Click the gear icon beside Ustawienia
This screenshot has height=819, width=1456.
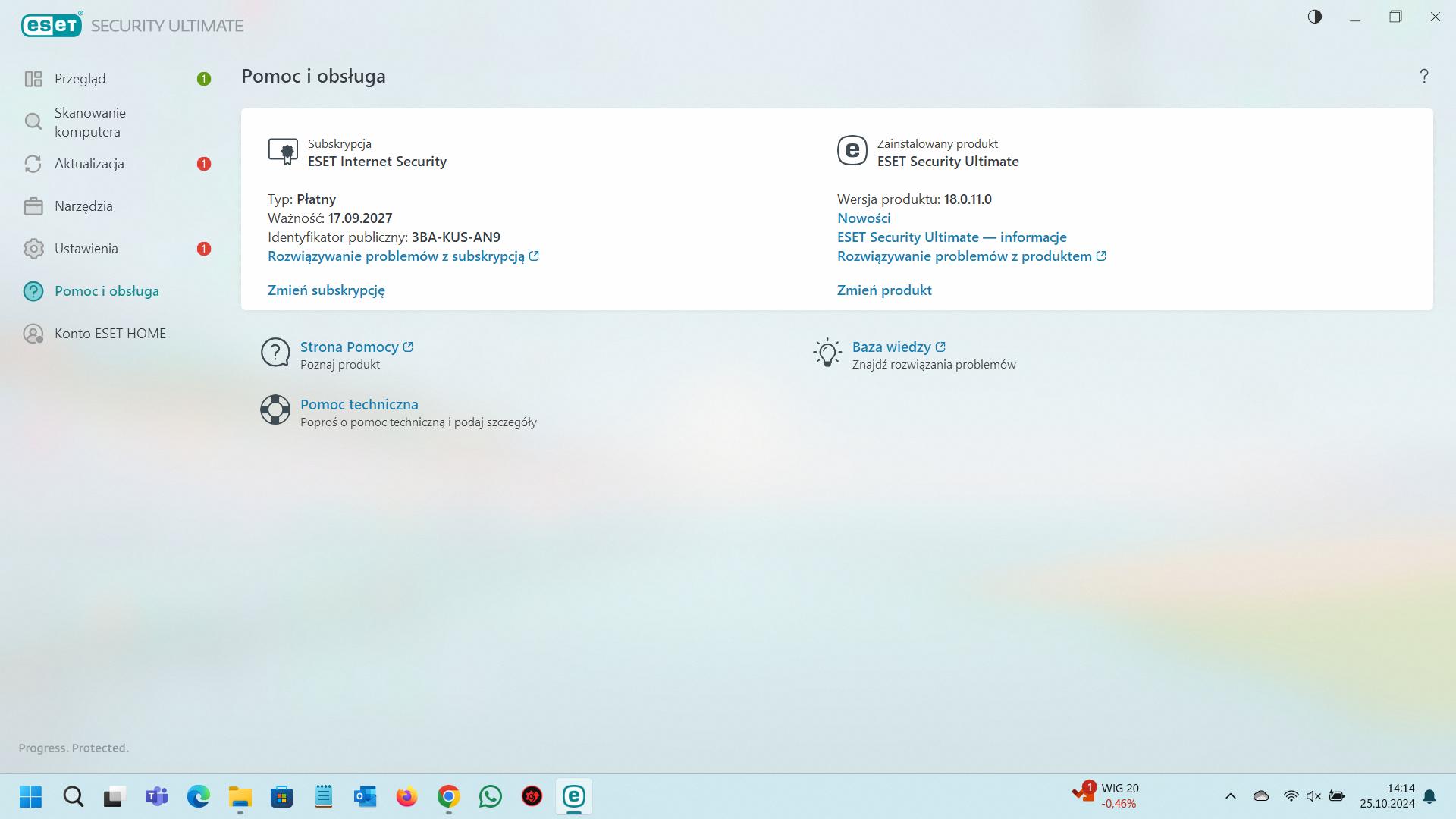[x=33, y=249]
